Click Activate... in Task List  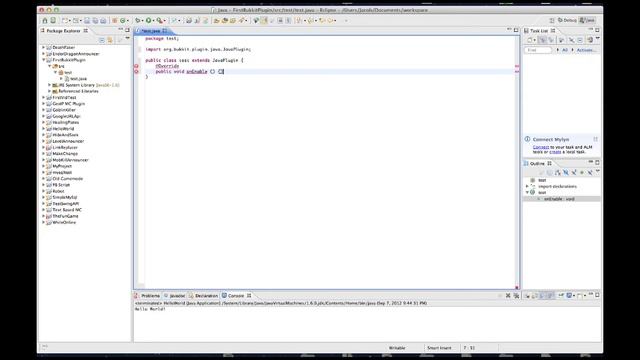pos(586,50)
